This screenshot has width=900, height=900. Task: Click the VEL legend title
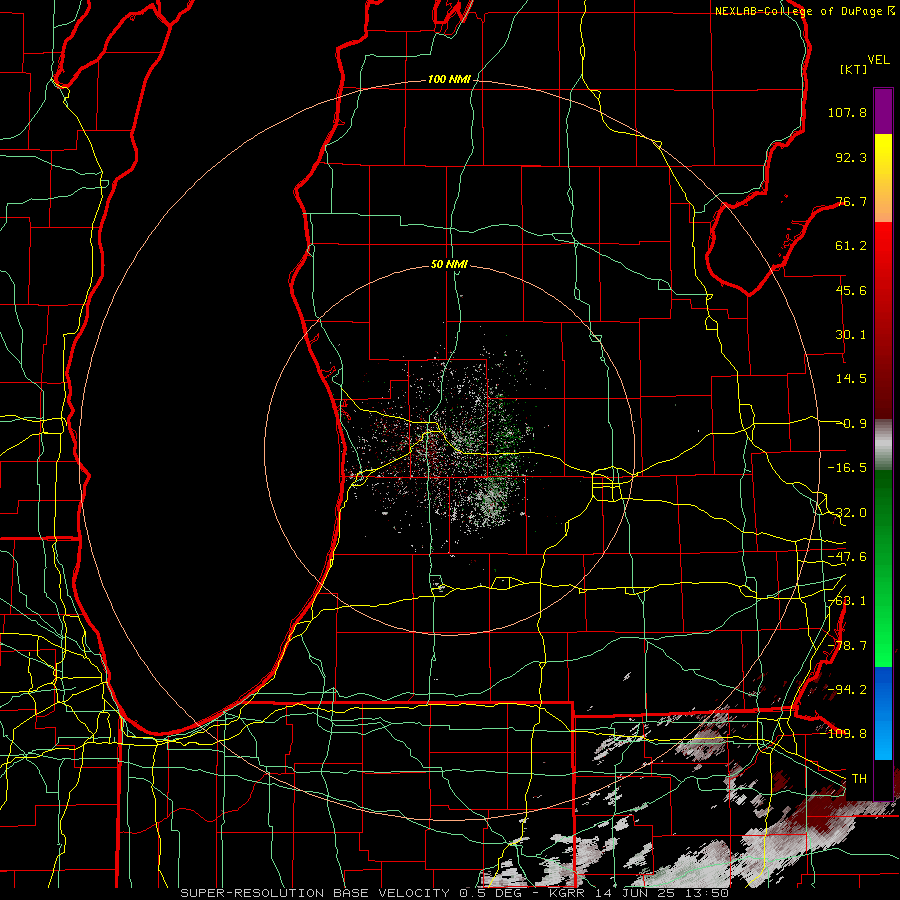pyautogui.click(x=878, y=60)
